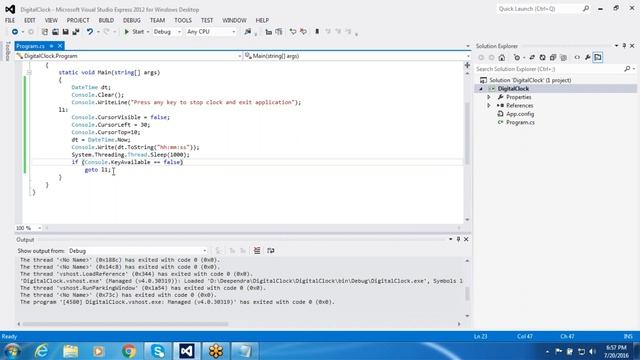640x360 pixels.
Task: Toggle a bookmark on the current line
Action: [317, 31]
